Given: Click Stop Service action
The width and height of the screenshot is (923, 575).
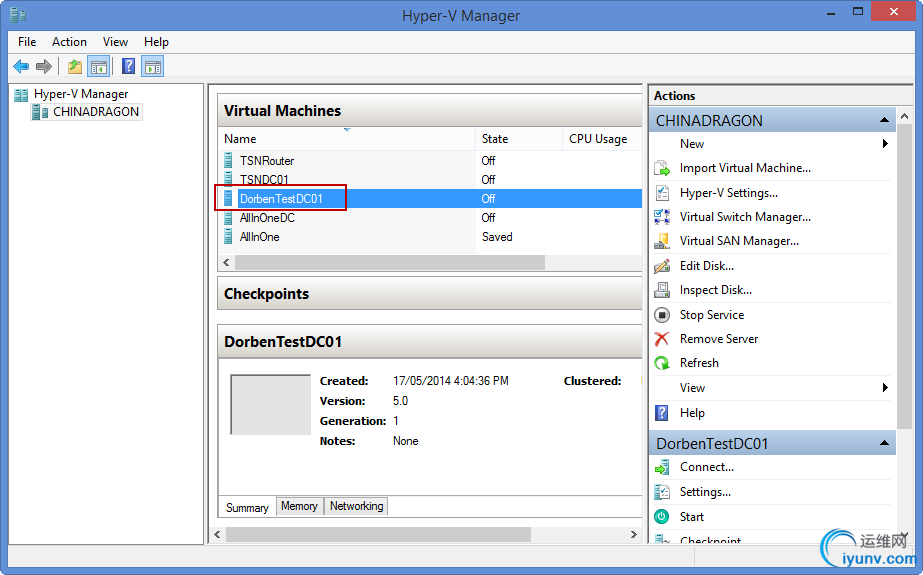Looking at the screenshot, I should [712, 315].
